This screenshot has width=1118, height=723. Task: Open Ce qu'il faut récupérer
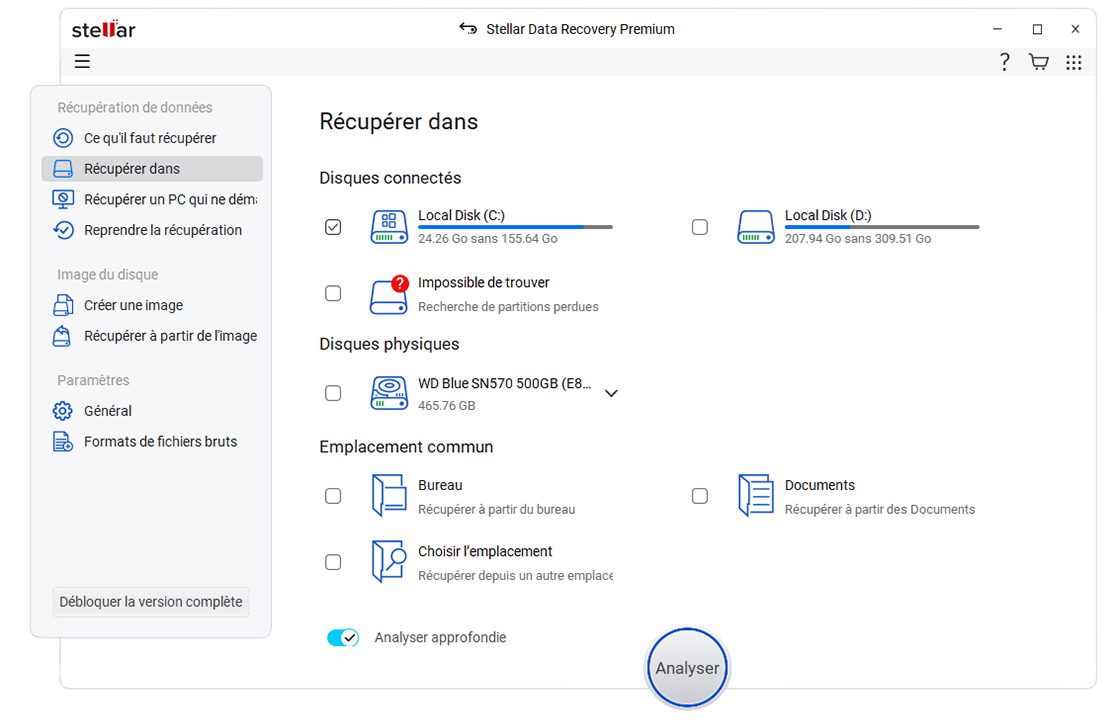pos(152,138)
